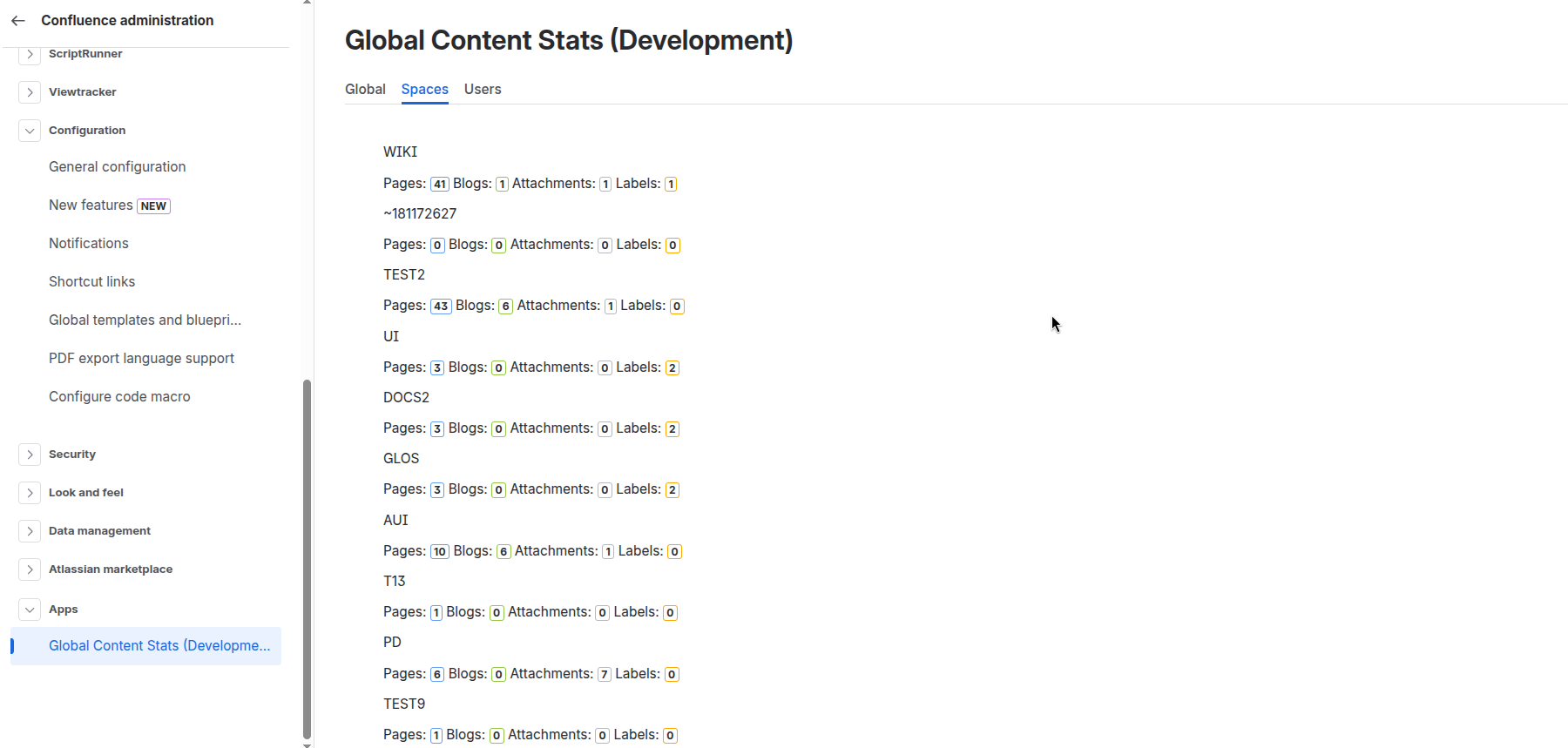
Task: Click the DOCS2 space name
Action: (407, 398)
